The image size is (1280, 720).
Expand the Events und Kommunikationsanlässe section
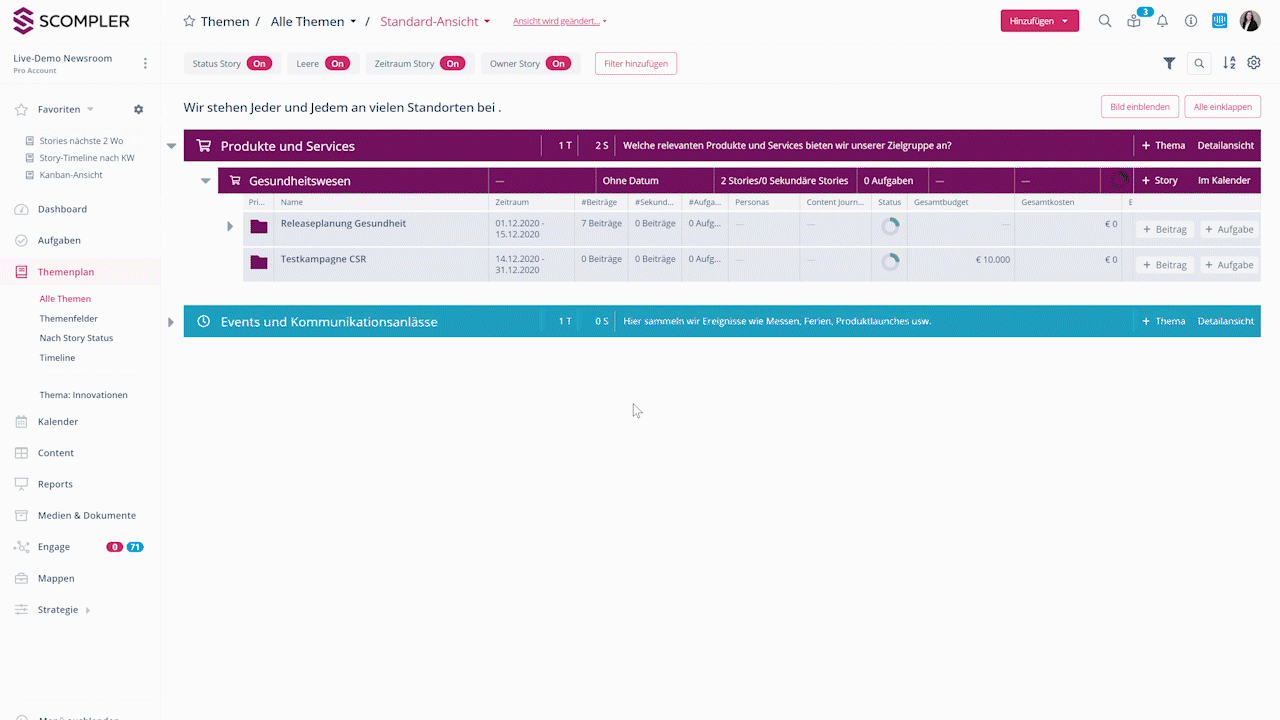pos(171,322)
